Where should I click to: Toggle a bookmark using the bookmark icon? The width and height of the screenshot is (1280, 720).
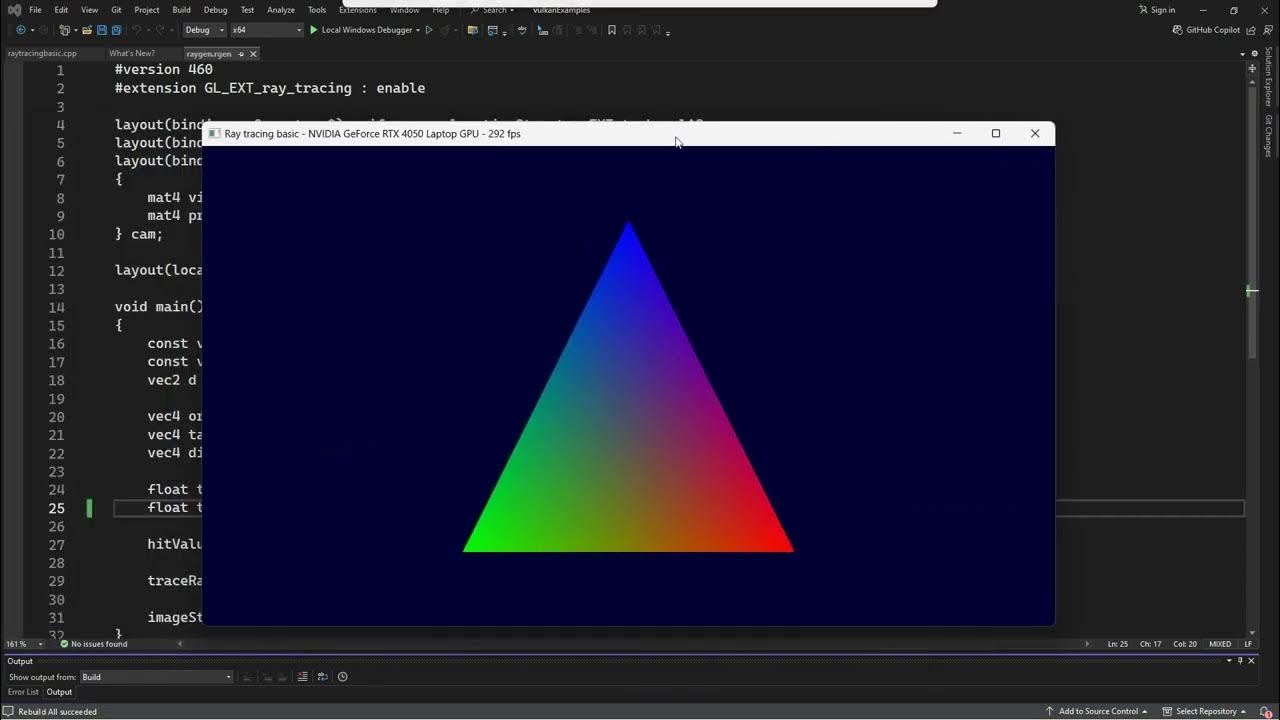pyautogui.click(x=611, y=30)
